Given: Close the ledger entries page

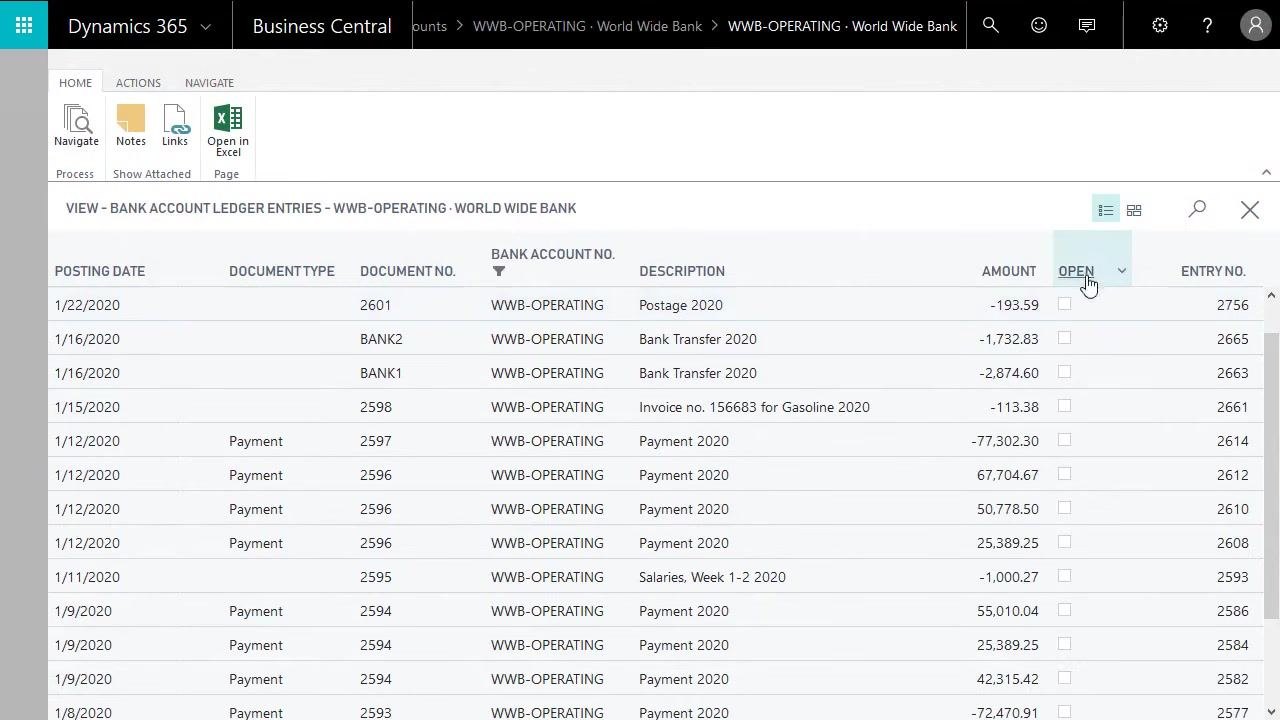Looking at the screenshot, I should tap(1250, 209).
